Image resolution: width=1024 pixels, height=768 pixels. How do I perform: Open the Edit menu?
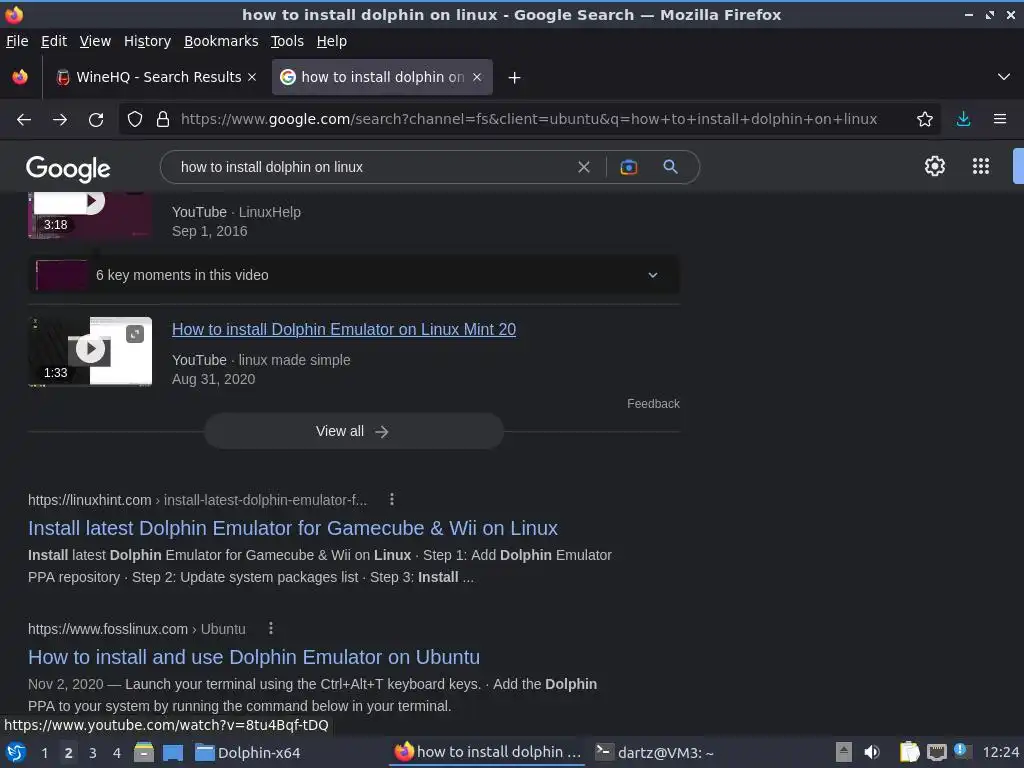54,41
